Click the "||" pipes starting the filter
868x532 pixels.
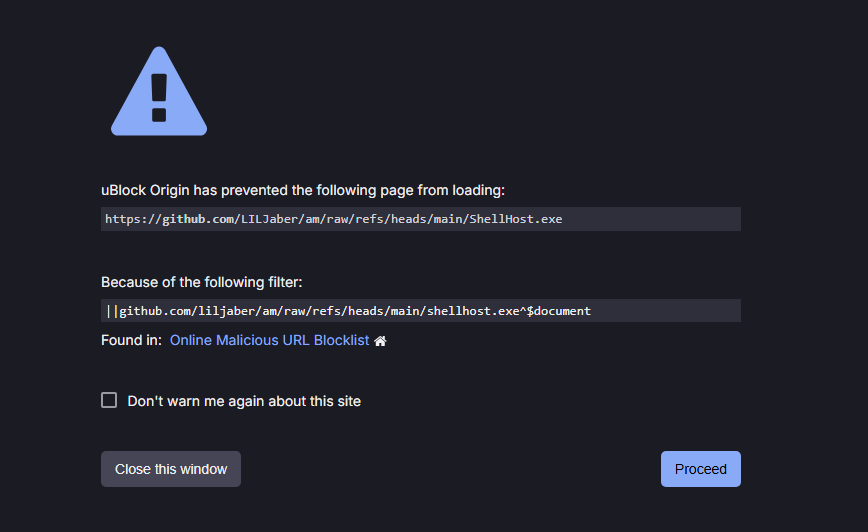(112, 311)
